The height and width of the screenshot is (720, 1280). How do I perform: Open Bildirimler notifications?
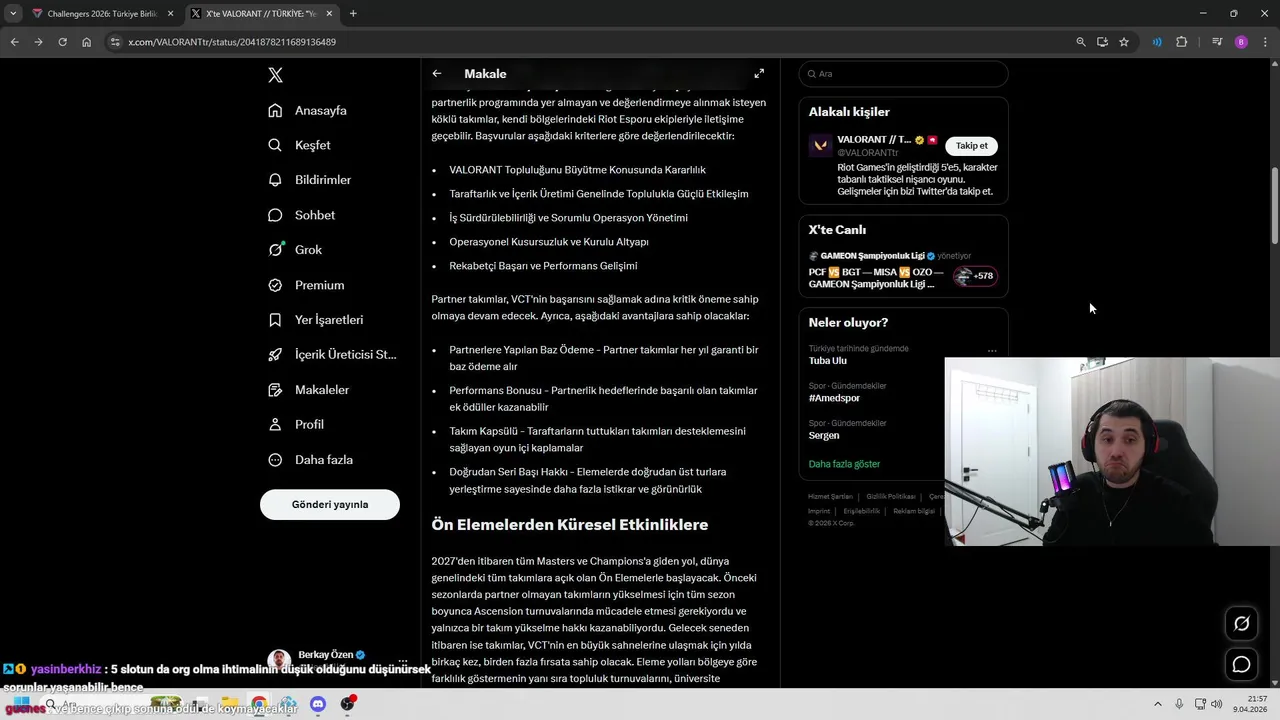tap(309, 180)
